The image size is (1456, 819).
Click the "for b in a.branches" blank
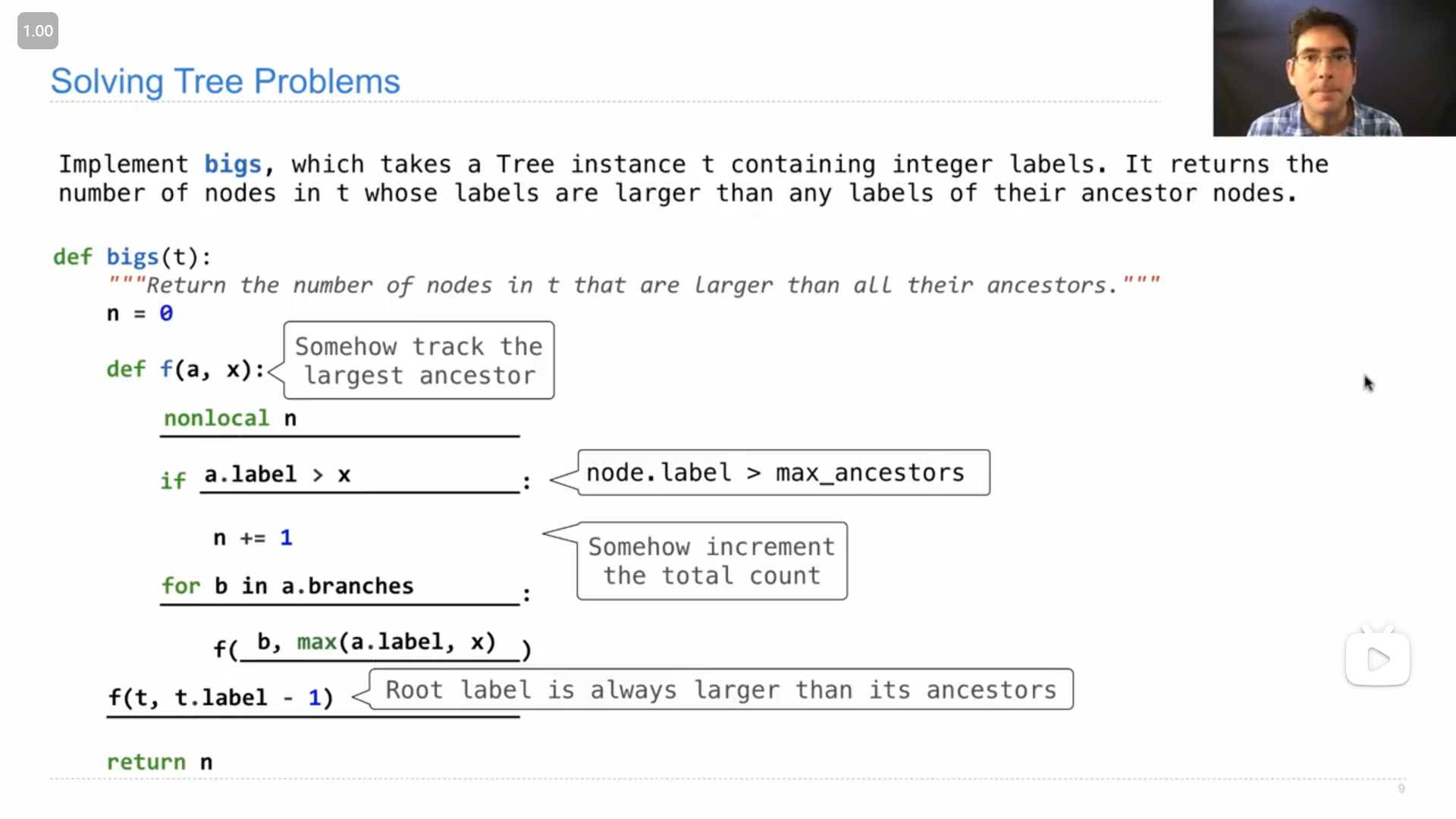(x=287, y=586)
